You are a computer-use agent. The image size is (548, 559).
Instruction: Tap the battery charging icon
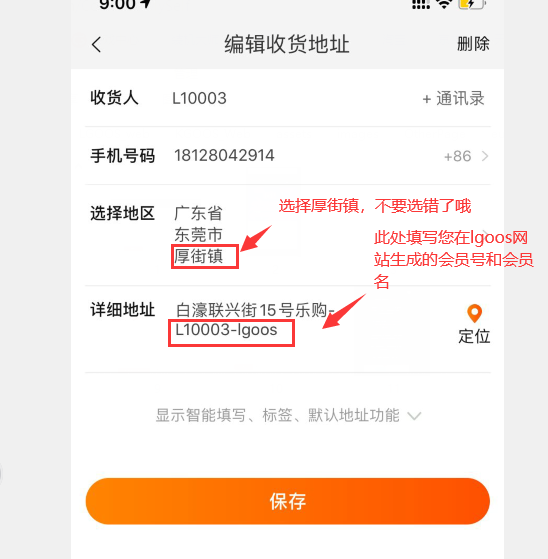pos(472,4)
